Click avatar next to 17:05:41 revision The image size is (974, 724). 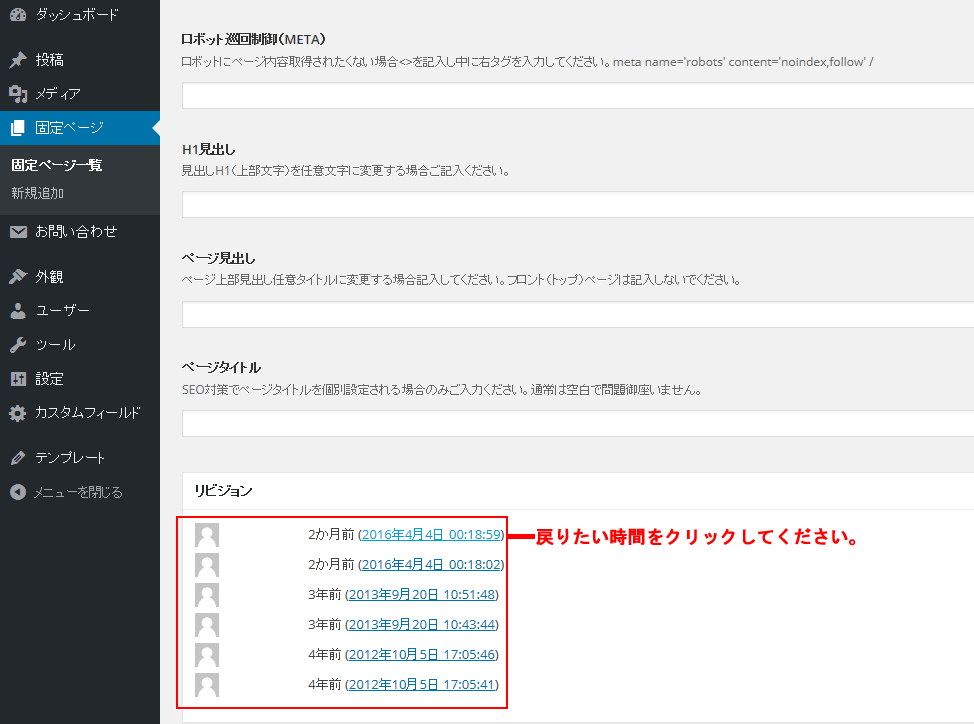207,685
